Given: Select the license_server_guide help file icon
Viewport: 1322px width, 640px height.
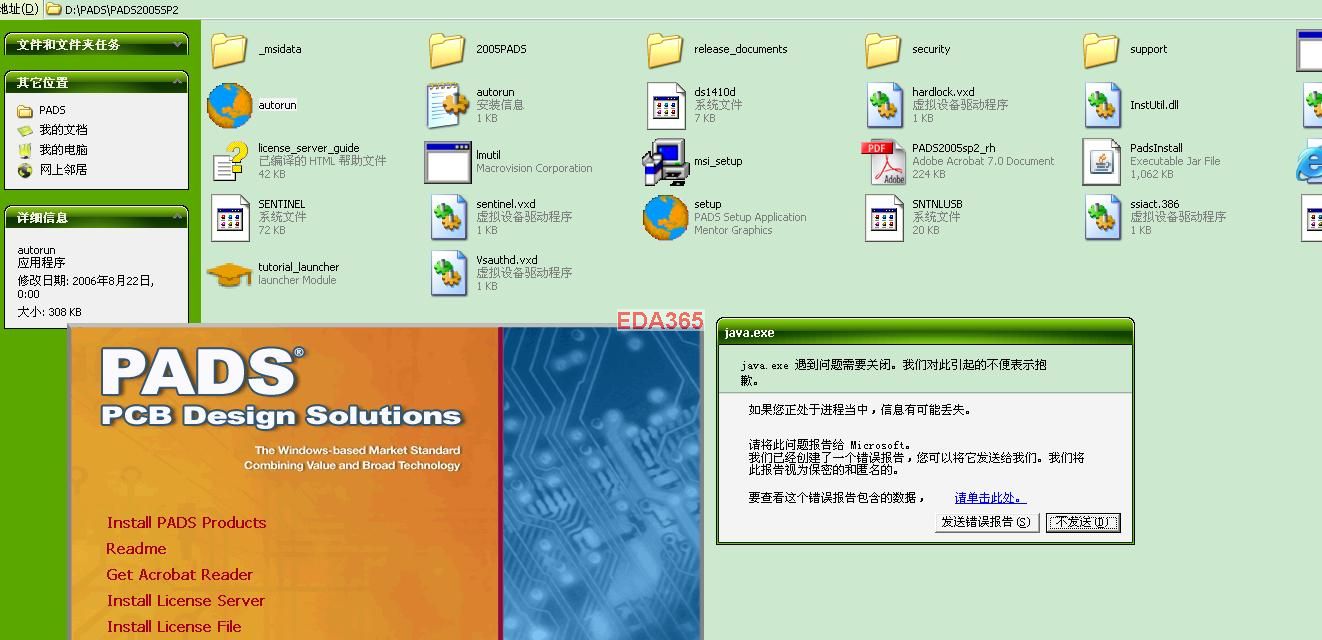Looking at the screenshot, I should [x=230, y=161].
